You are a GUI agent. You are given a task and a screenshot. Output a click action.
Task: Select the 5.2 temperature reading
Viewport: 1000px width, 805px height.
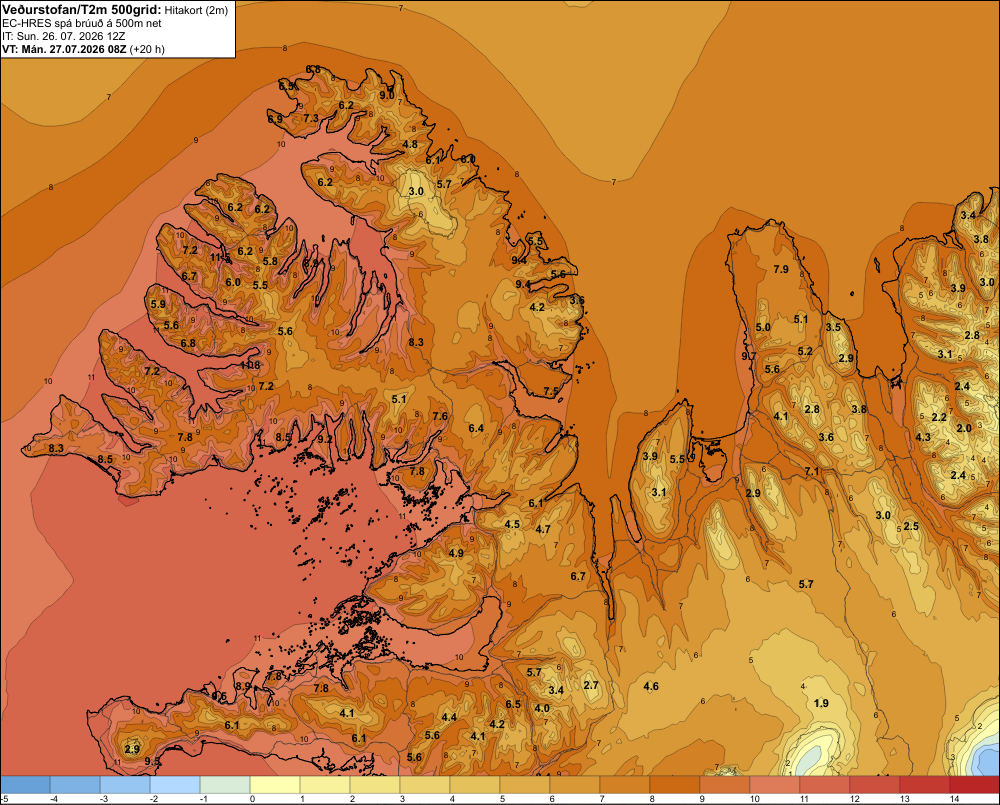coord(805,351)
